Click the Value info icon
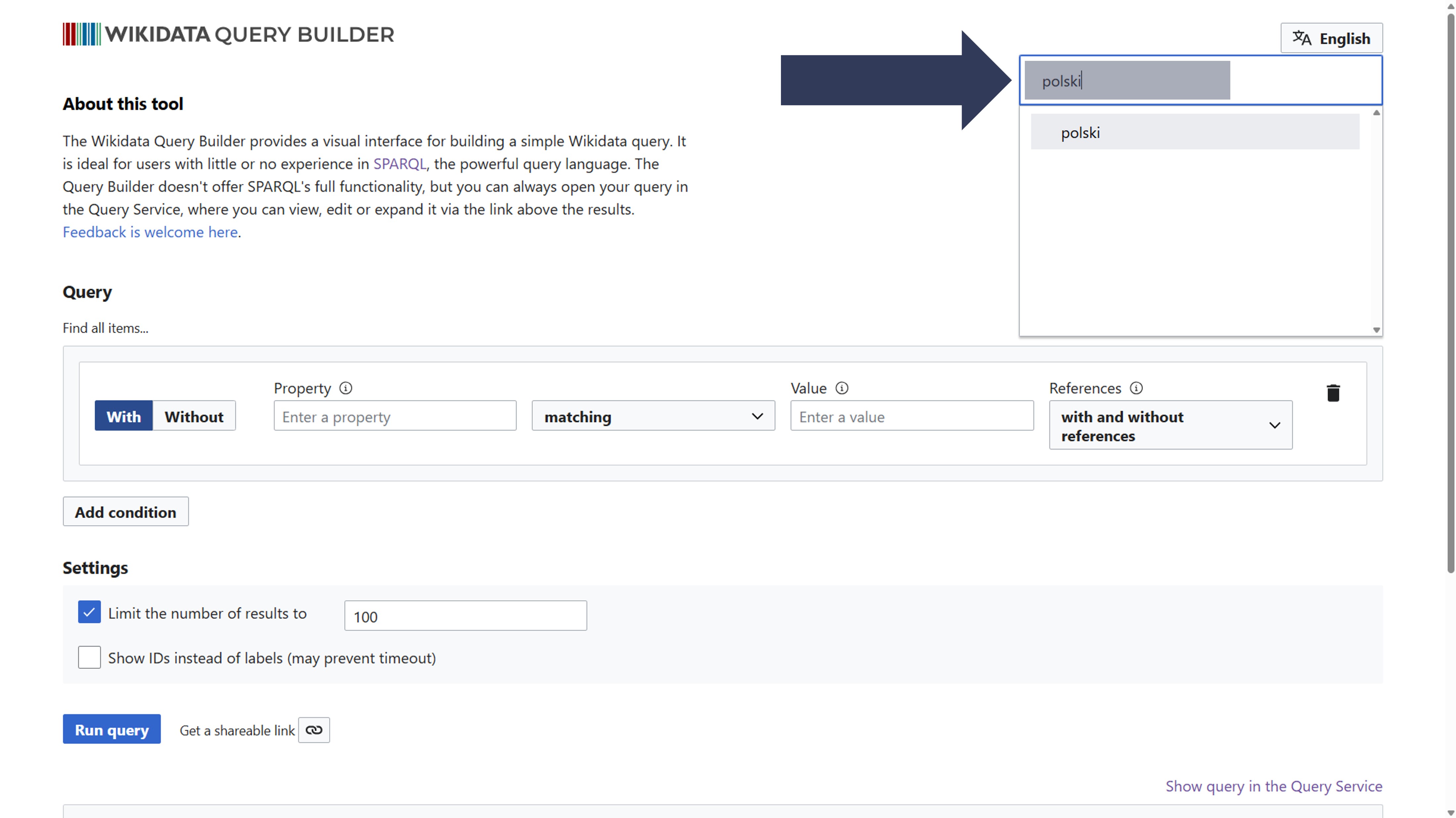This screenshot has width=1456, height=818. (842, 388)
